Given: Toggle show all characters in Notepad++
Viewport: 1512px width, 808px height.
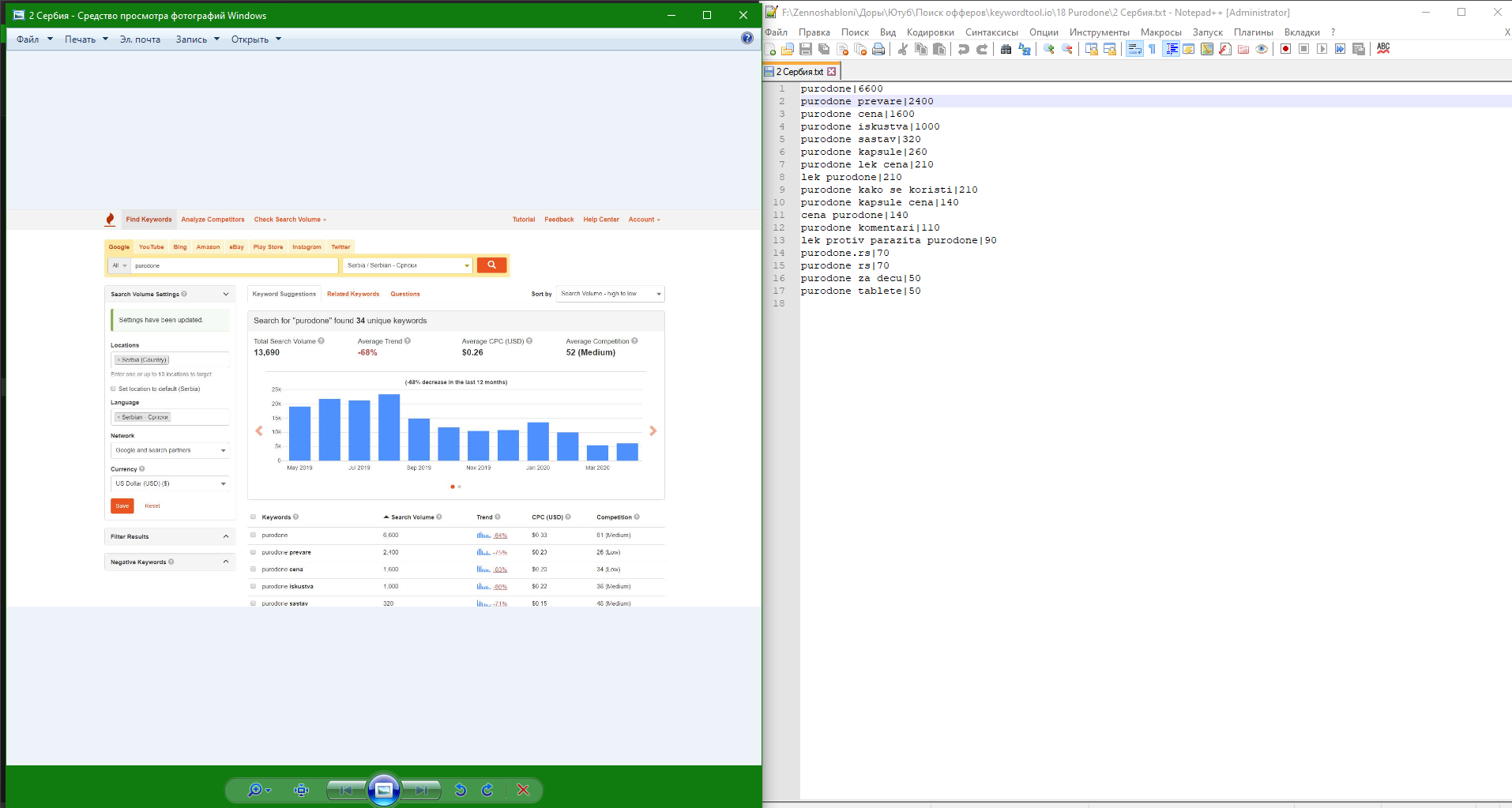Looking at the screenshot, I should tap(1153, 49).
